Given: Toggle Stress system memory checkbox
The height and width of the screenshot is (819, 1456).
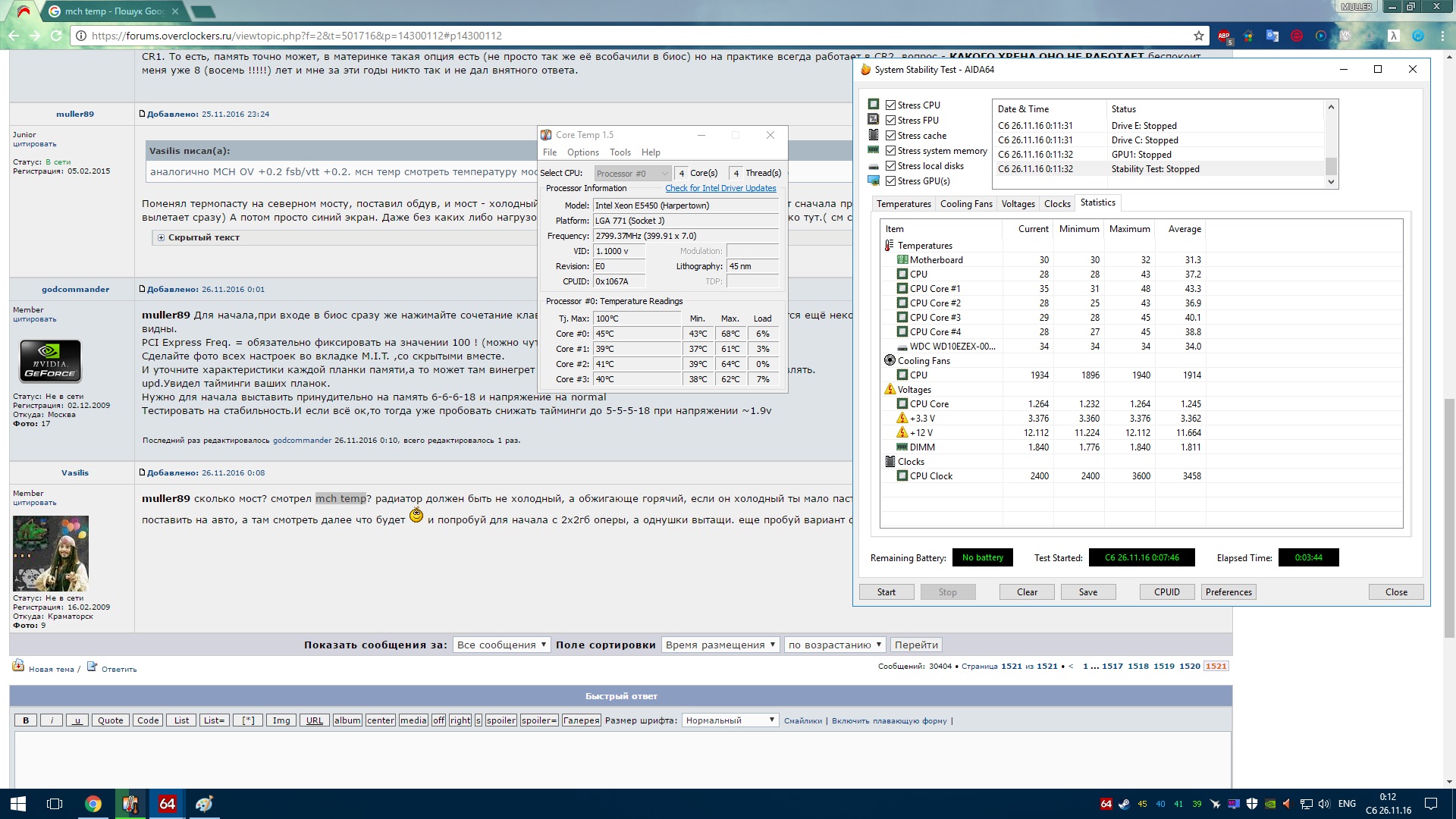Looking at the screenshot, I should (x=891, y=151).
